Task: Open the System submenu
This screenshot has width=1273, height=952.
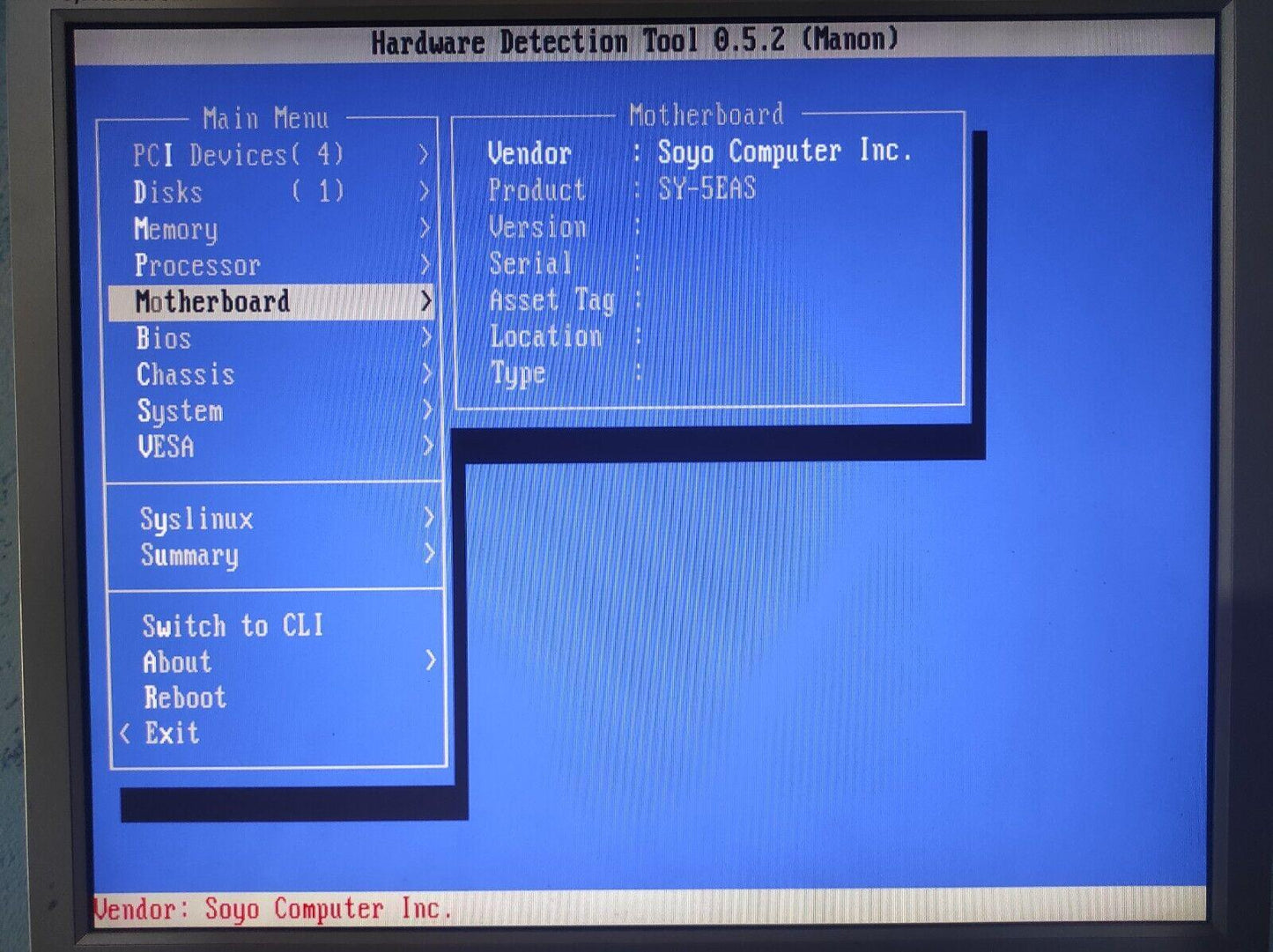Action: [180, 411]
